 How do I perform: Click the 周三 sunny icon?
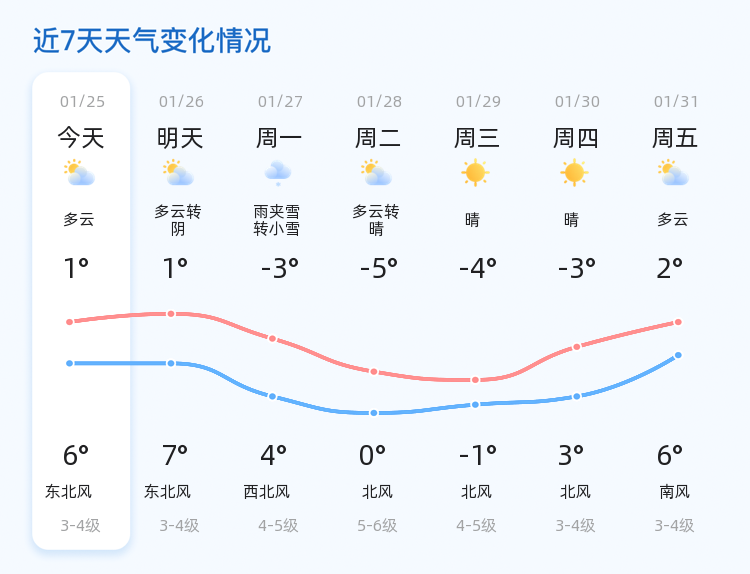coord(475,173)
